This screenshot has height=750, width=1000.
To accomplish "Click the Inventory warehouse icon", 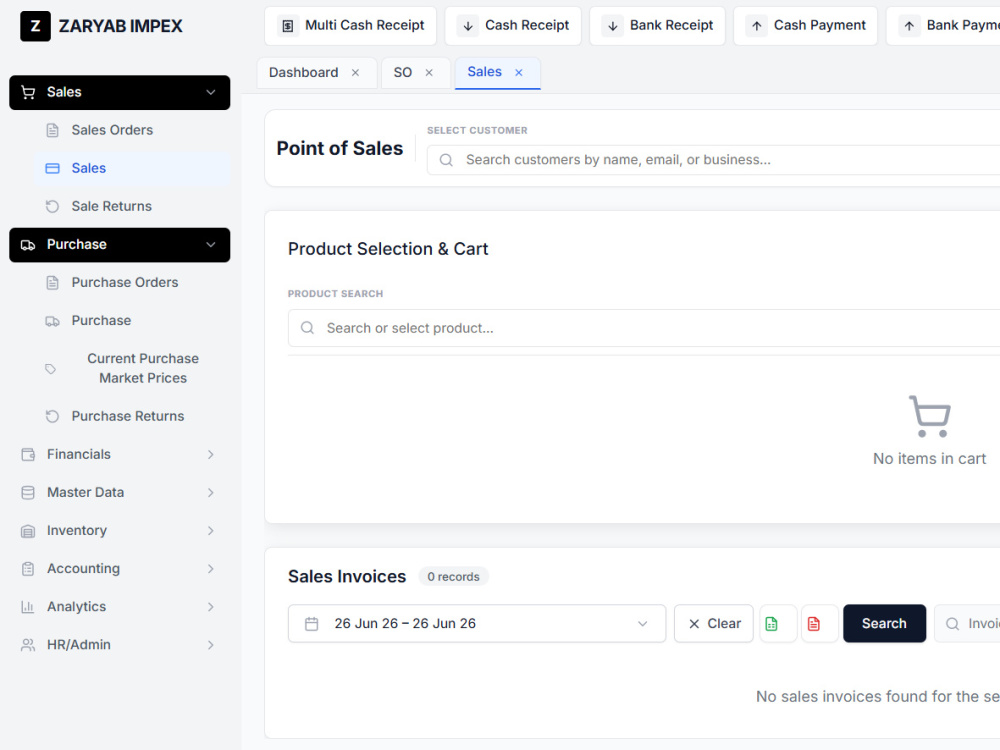I will pyautogui.click(x=28, y=531).
